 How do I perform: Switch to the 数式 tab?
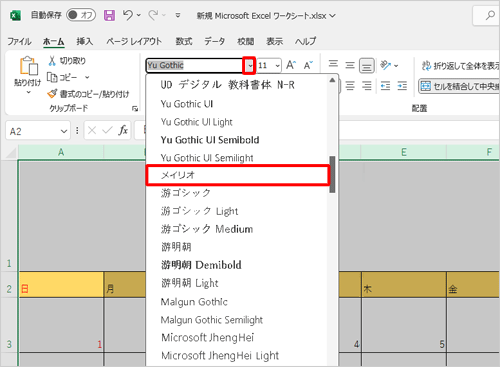coord(184,41)
